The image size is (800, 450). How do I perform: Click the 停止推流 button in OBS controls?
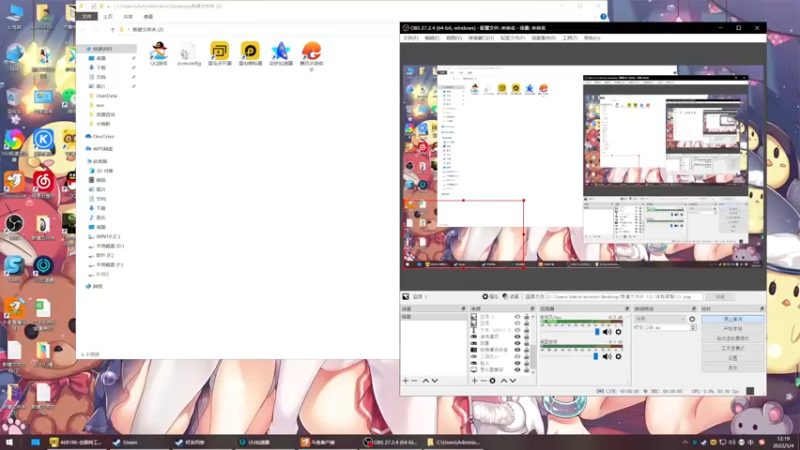pyautogui.click(x=733, y=319)
